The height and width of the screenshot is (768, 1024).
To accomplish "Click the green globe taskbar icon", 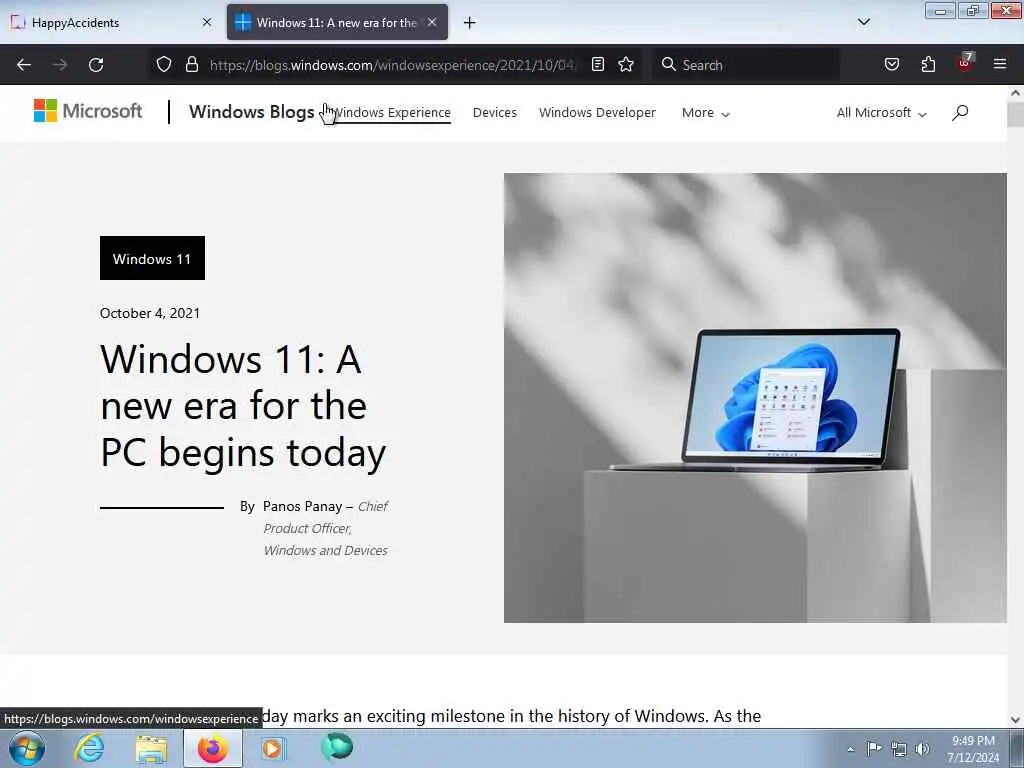I will 337,747.
